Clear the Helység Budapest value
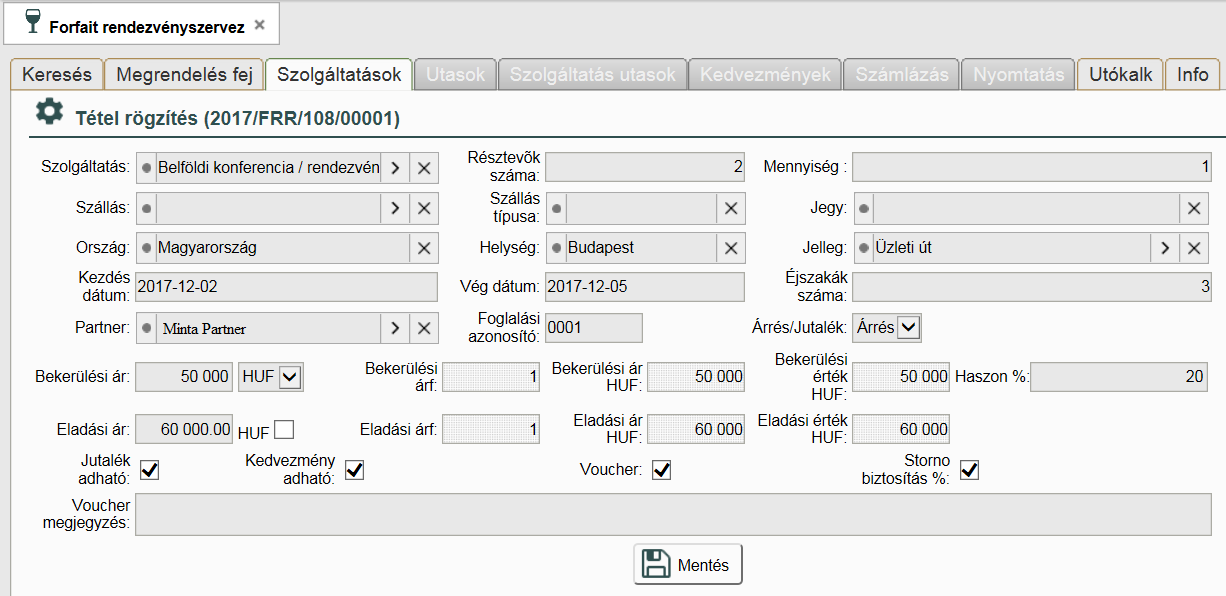The image size is (1226, 596). tap(731, 248)
